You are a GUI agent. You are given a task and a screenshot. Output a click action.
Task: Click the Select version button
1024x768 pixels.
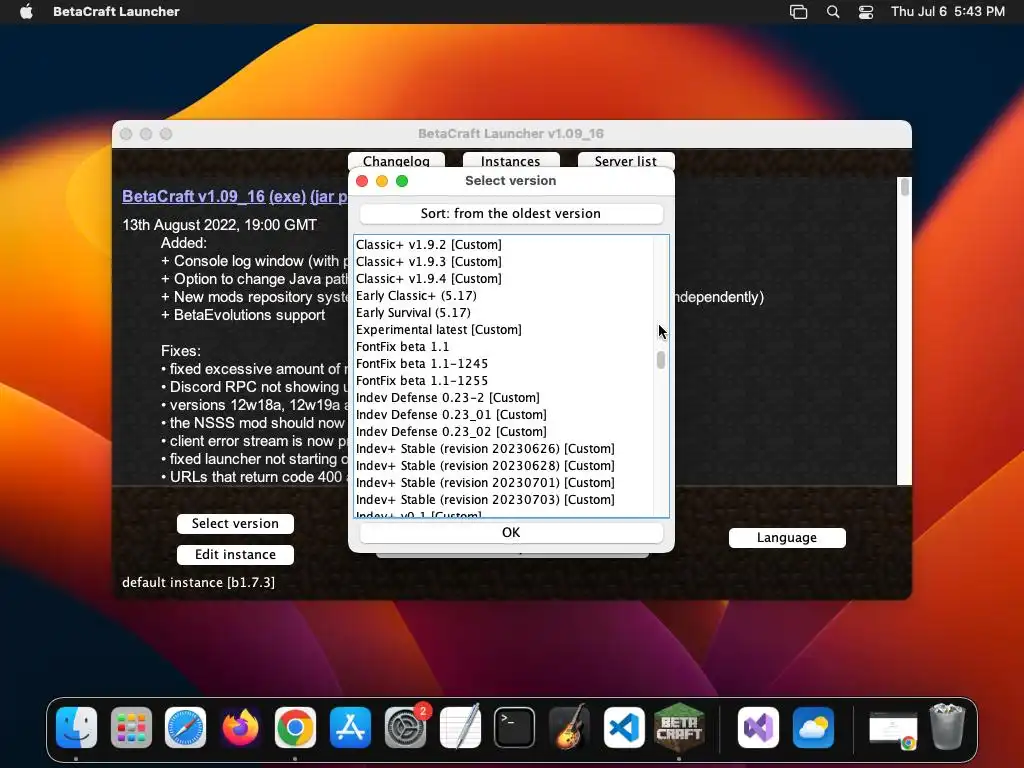(x=235, y=524)
